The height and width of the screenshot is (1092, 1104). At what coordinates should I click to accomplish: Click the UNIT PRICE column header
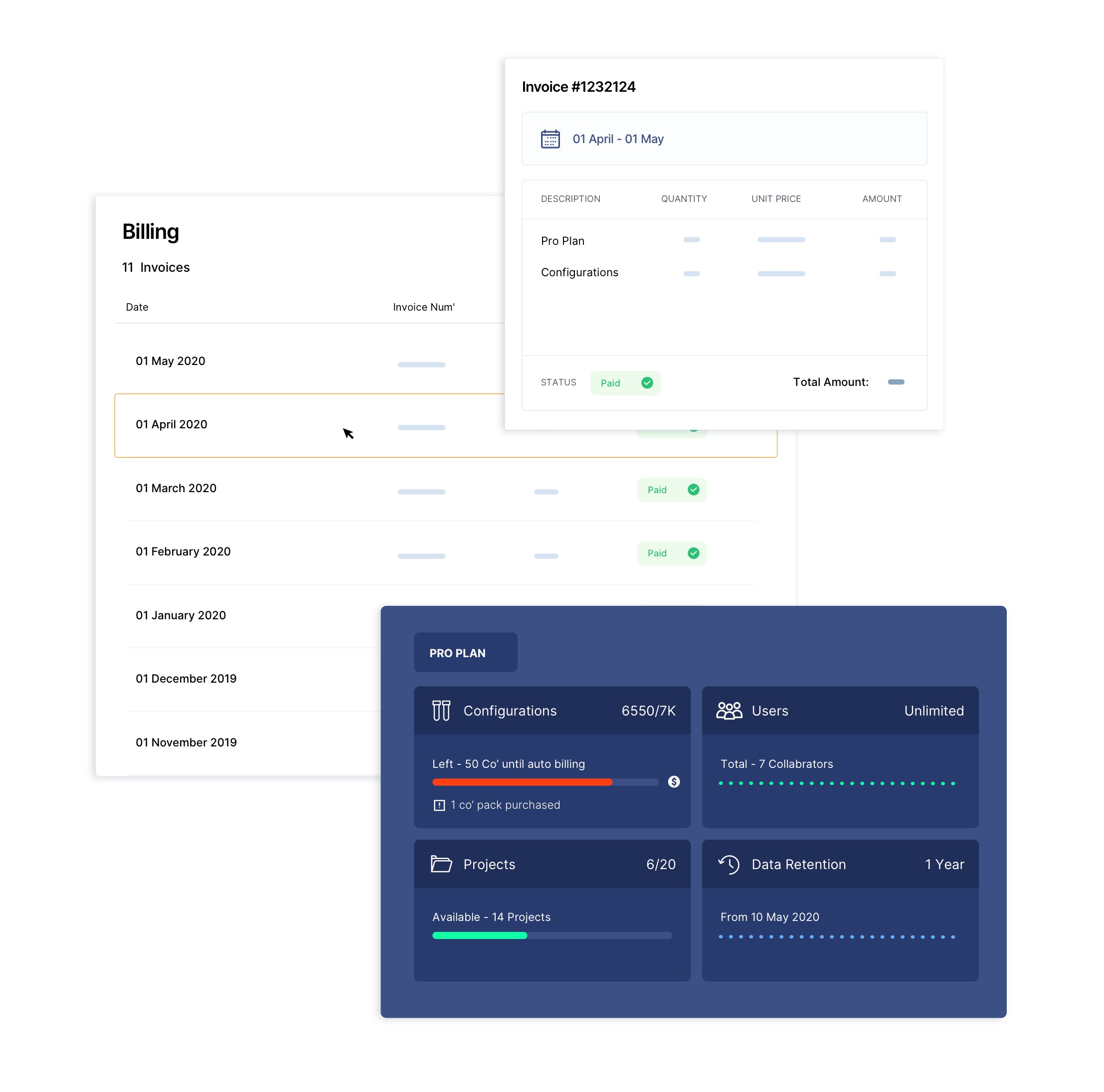point(776,199)
